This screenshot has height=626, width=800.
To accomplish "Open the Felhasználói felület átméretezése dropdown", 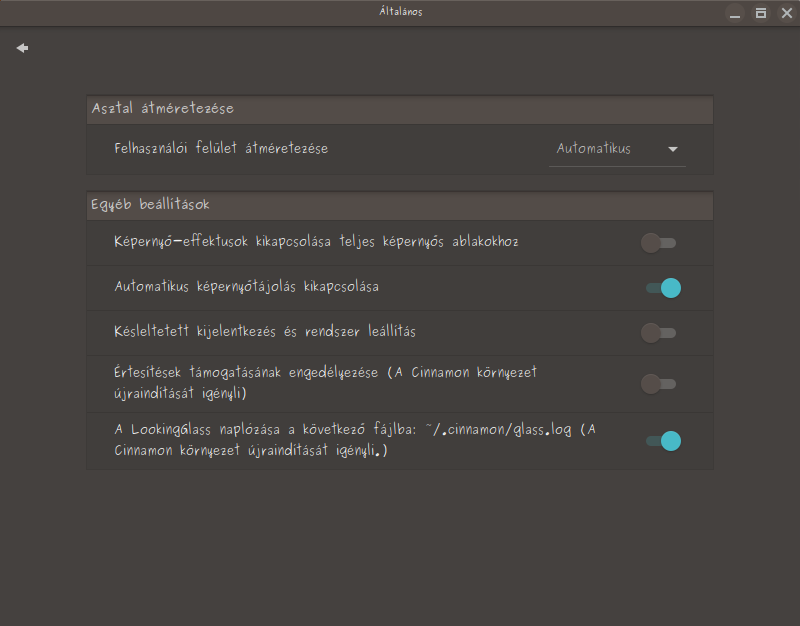I will coord(617,149).
